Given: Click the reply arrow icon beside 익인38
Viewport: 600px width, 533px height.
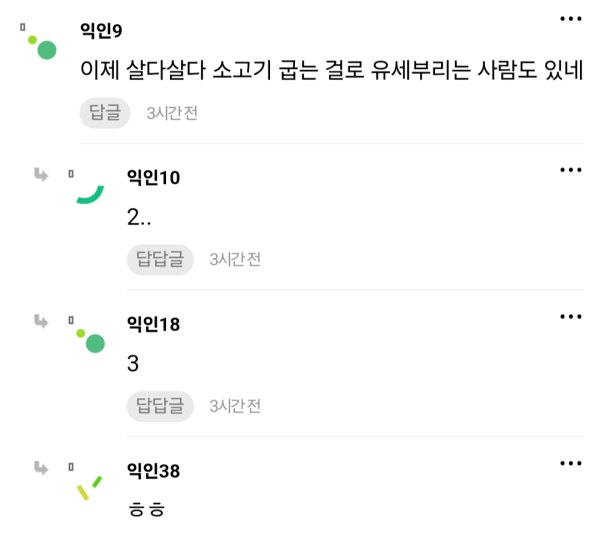Looking at the screenshot, I should click(41, 468).
